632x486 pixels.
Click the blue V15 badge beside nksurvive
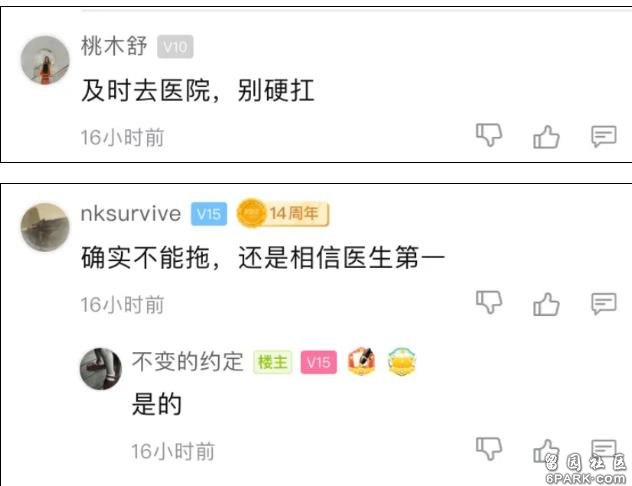[209, 214]
